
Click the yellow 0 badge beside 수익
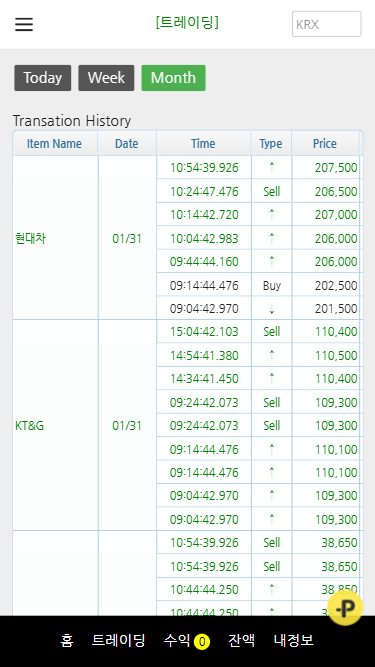[x=202, y=641]
